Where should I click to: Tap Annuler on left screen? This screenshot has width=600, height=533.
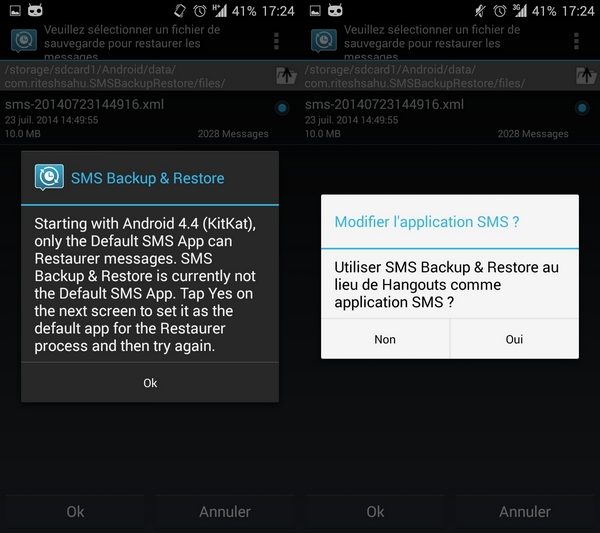225,512
